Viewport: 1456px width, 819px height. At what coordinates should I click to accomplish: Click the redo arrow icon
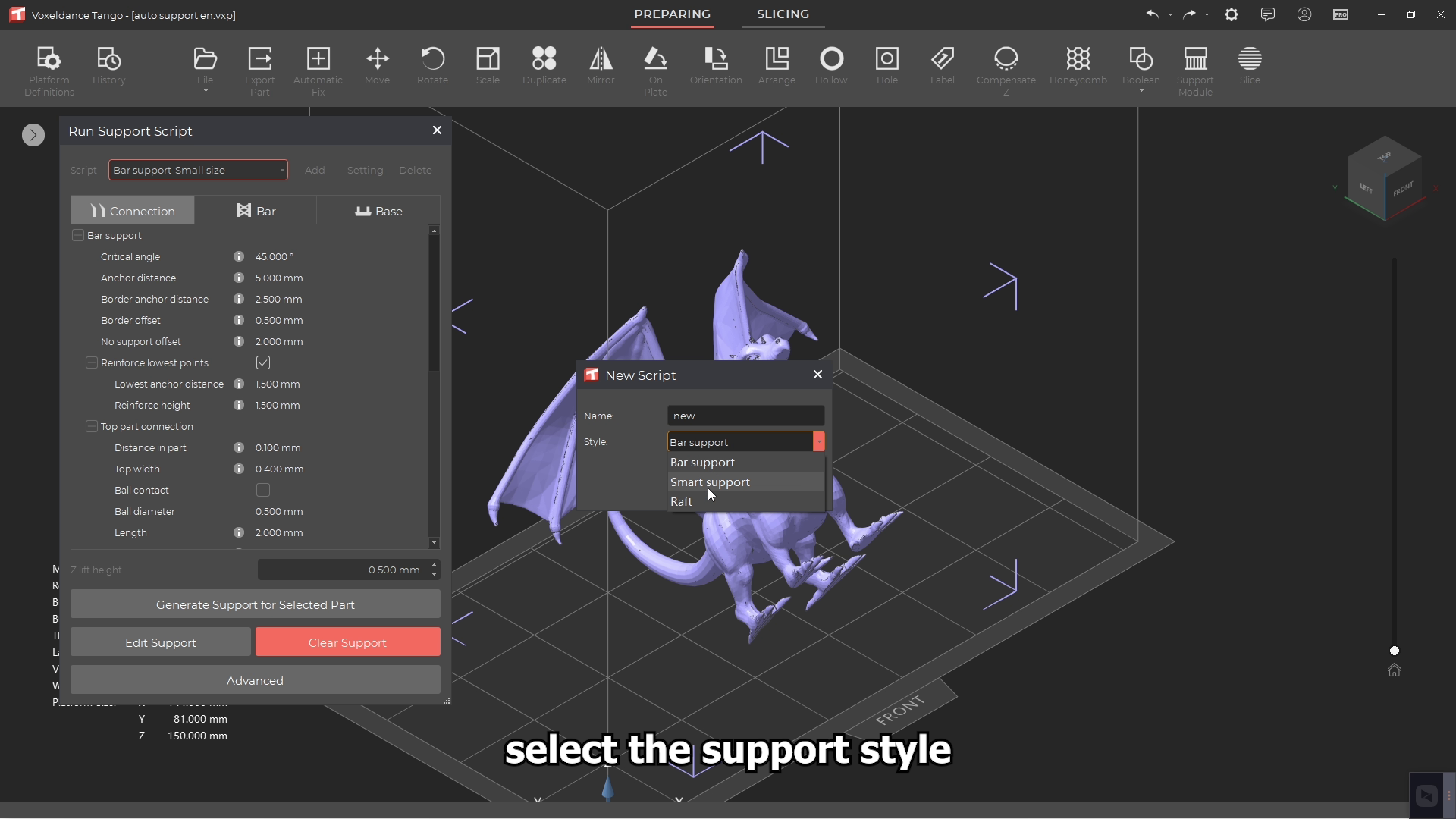[1189, 14]
